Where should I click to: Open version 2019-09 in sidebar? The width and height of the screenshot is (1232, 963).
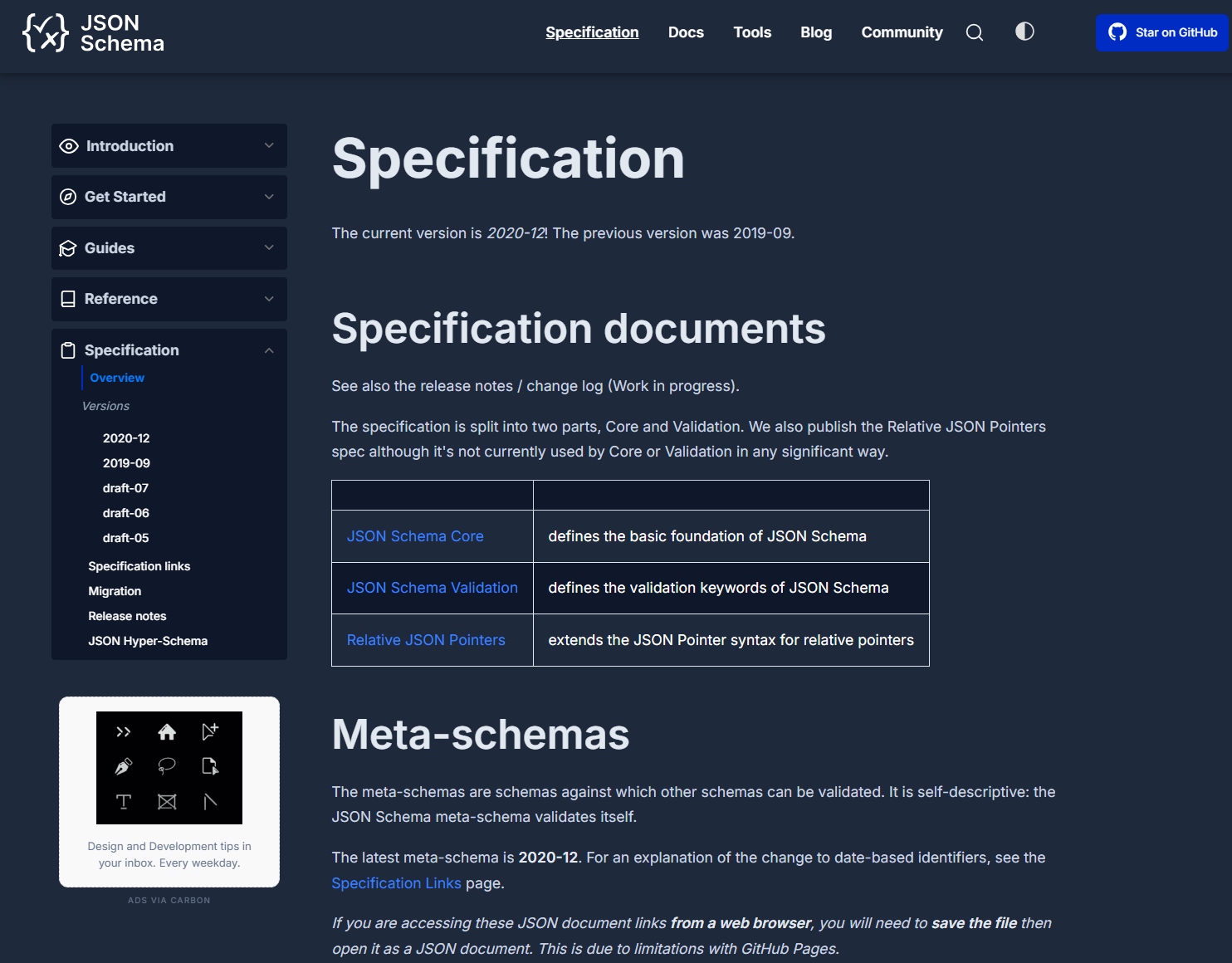[x=126, y=463]
